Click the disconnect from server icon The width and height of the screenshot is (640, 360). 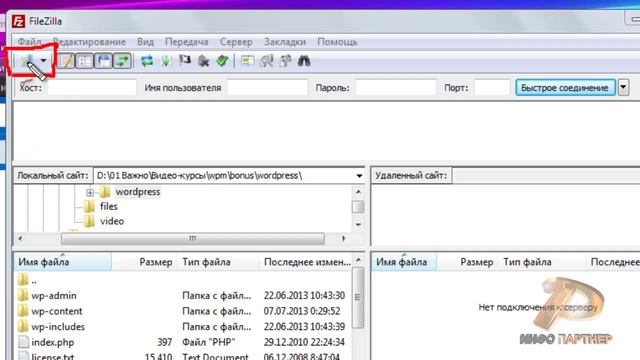point(203,61)
